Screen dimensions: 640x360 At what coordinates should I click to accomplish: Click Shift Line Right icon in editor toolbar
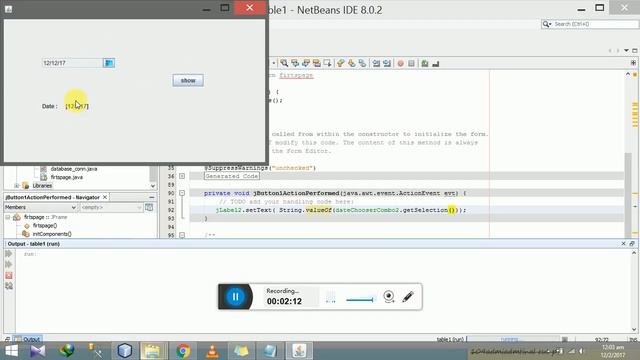coord(387,63)
